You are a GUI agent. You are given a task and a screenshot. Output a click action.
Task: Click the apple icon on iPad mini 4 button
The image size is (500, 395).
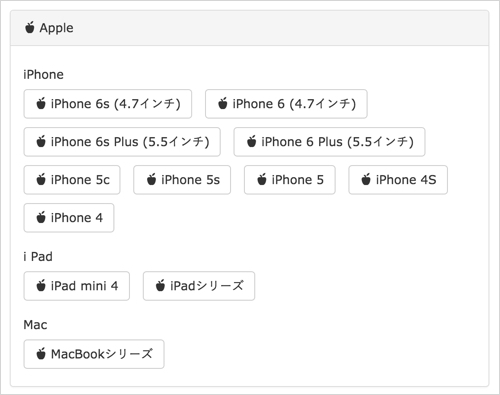pyautogui.click(x=41, y=286)
